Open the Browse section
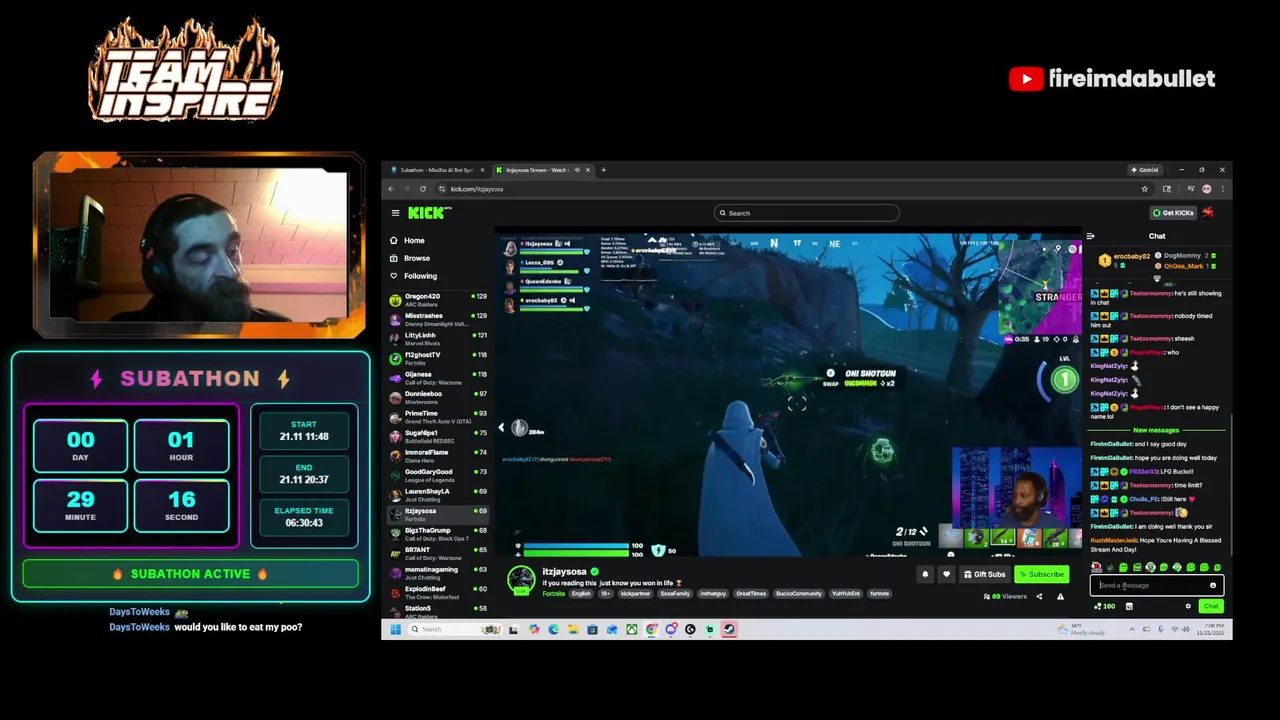1280x720 pixels. [x=409, y=258]
